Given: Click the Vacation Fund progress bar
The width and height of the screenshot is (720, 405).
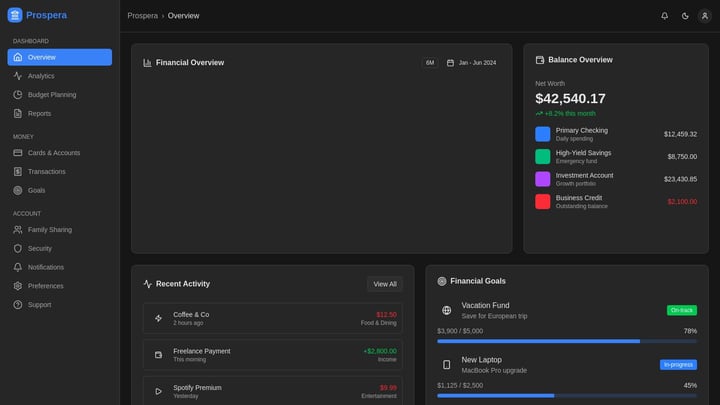Looking at the screenshot, I should coord(566,341).
